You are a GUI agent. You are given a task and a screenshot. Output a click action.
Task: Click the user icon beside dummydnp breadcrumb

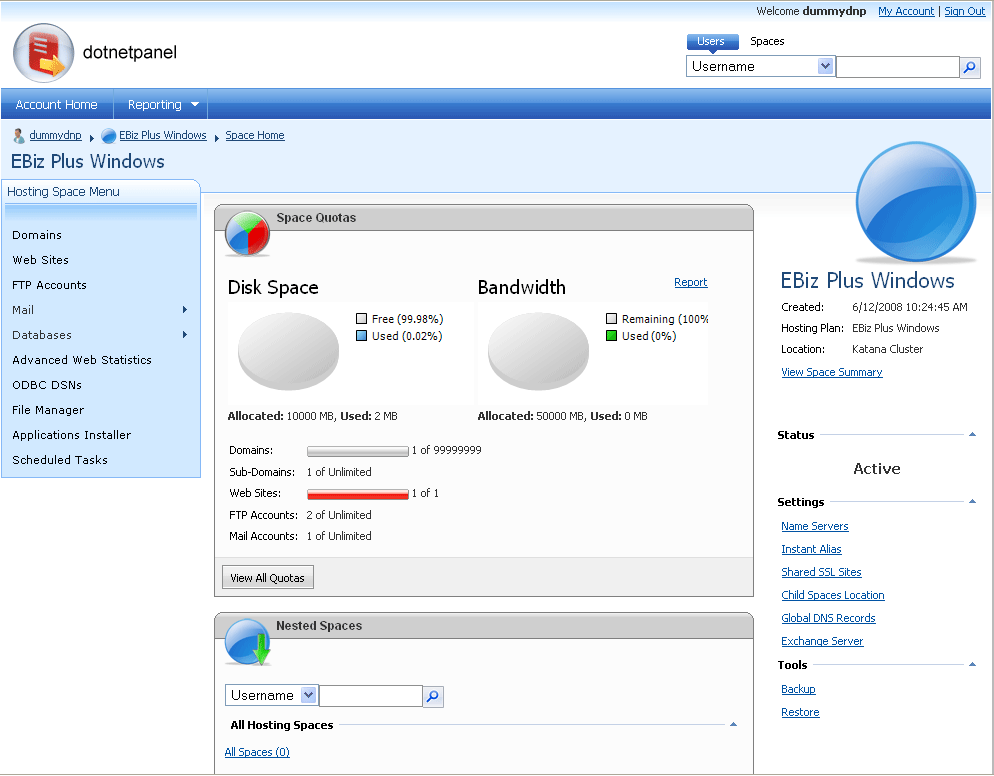click(19, 136)
